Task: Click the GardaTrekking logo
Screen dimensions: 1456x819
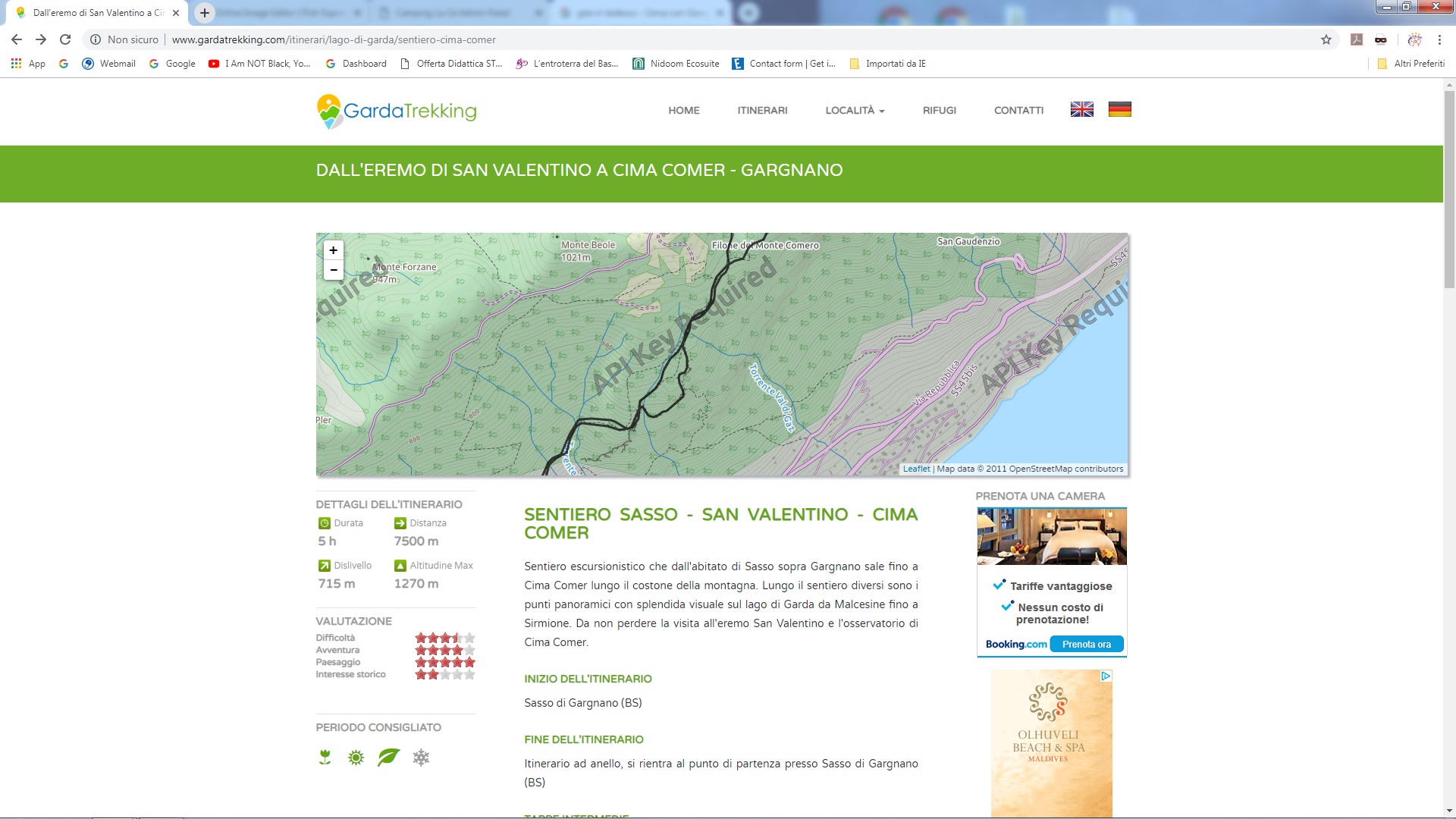Action: (x=397, y=111)
